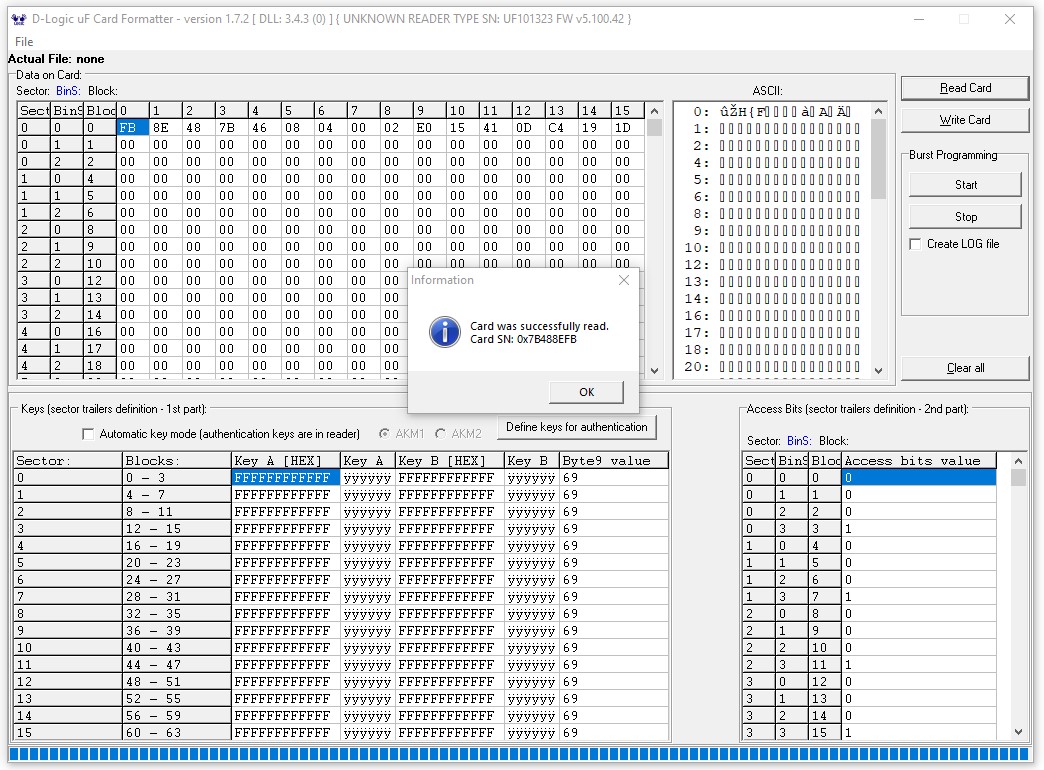Screen dimensions: 1044x770
Task: Click Byte9 value column header
Action: click(614, 460)
